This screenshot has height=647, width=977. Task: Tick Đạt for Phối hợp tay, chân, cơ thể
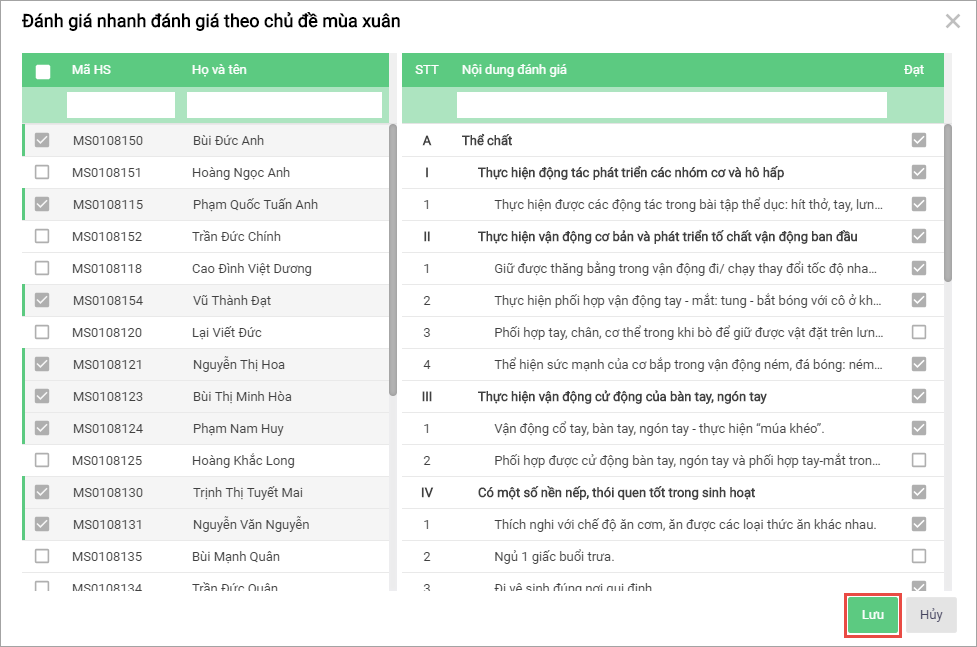pyautogui.click(x=919, y=332)
